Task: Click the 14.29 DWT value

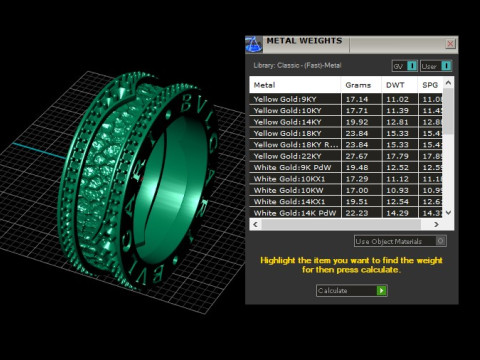Action: click(397, 213)
